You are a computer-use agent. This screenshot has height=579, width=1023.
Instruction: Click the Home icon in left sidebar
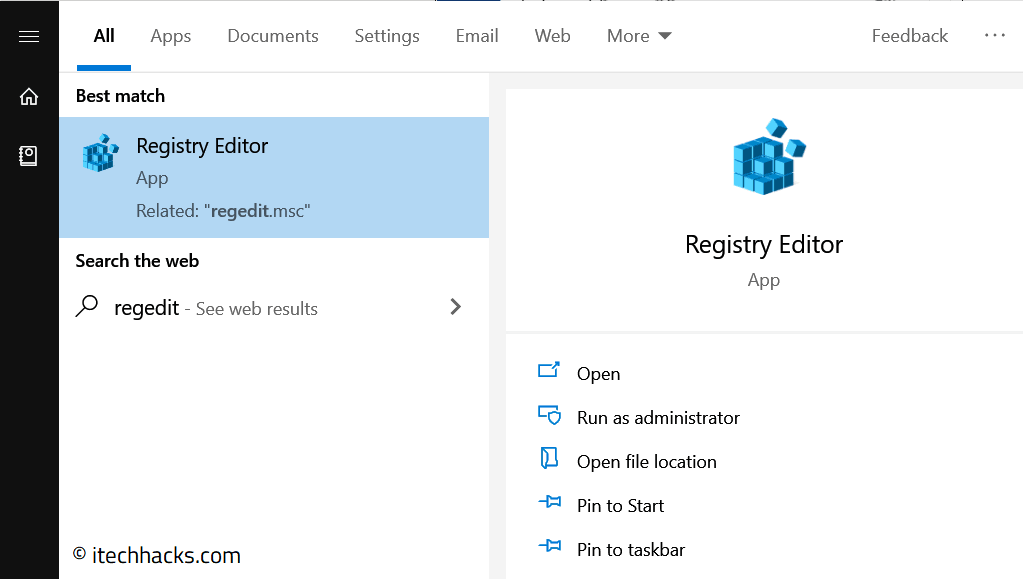pyautogui.click(x=29, y=97)
